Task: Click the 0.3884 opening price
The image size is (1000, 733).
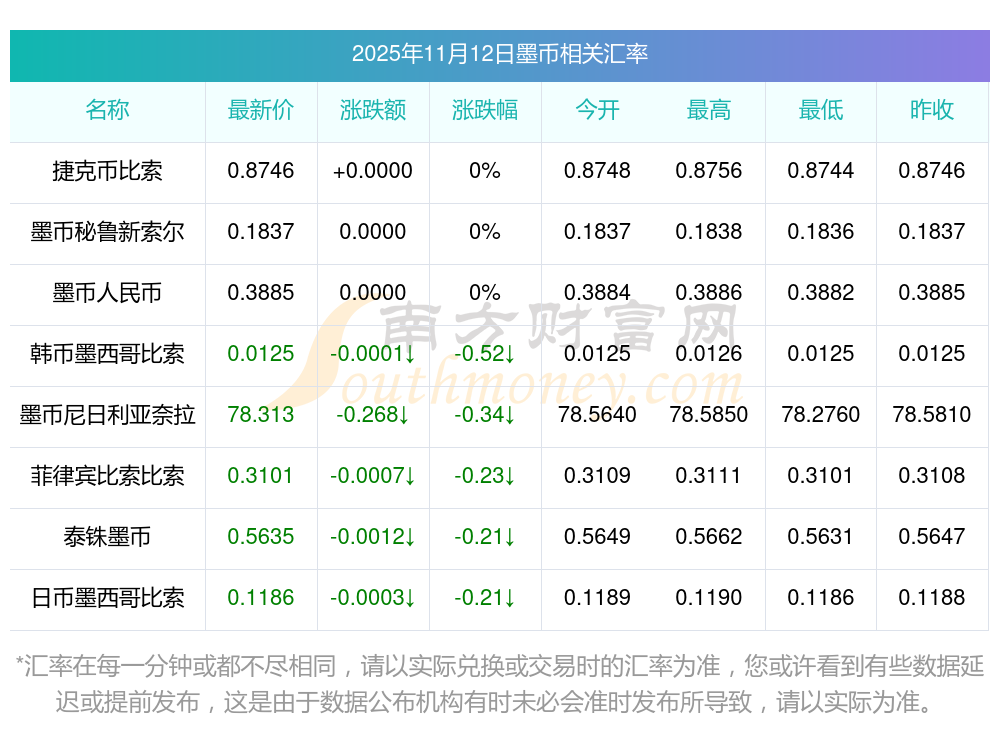Action: tap(597, 292)
